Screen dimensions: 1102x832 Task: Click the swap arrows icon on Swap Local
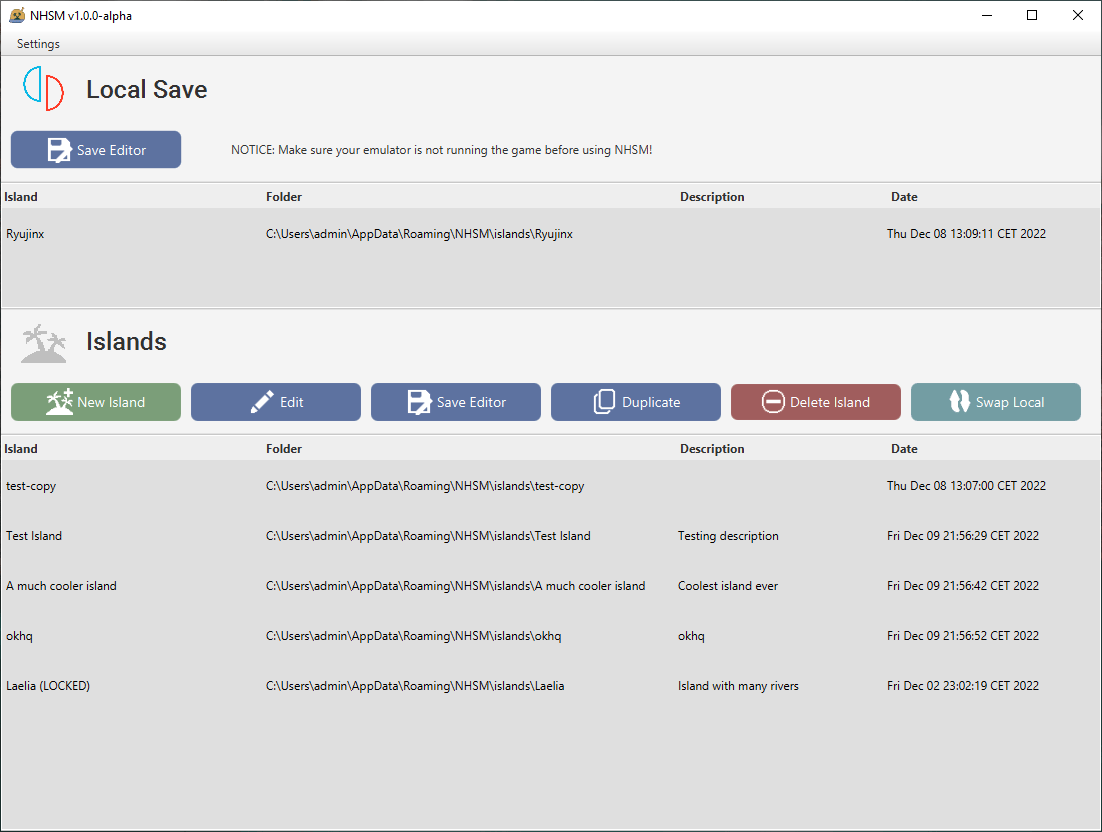[960, 402]
